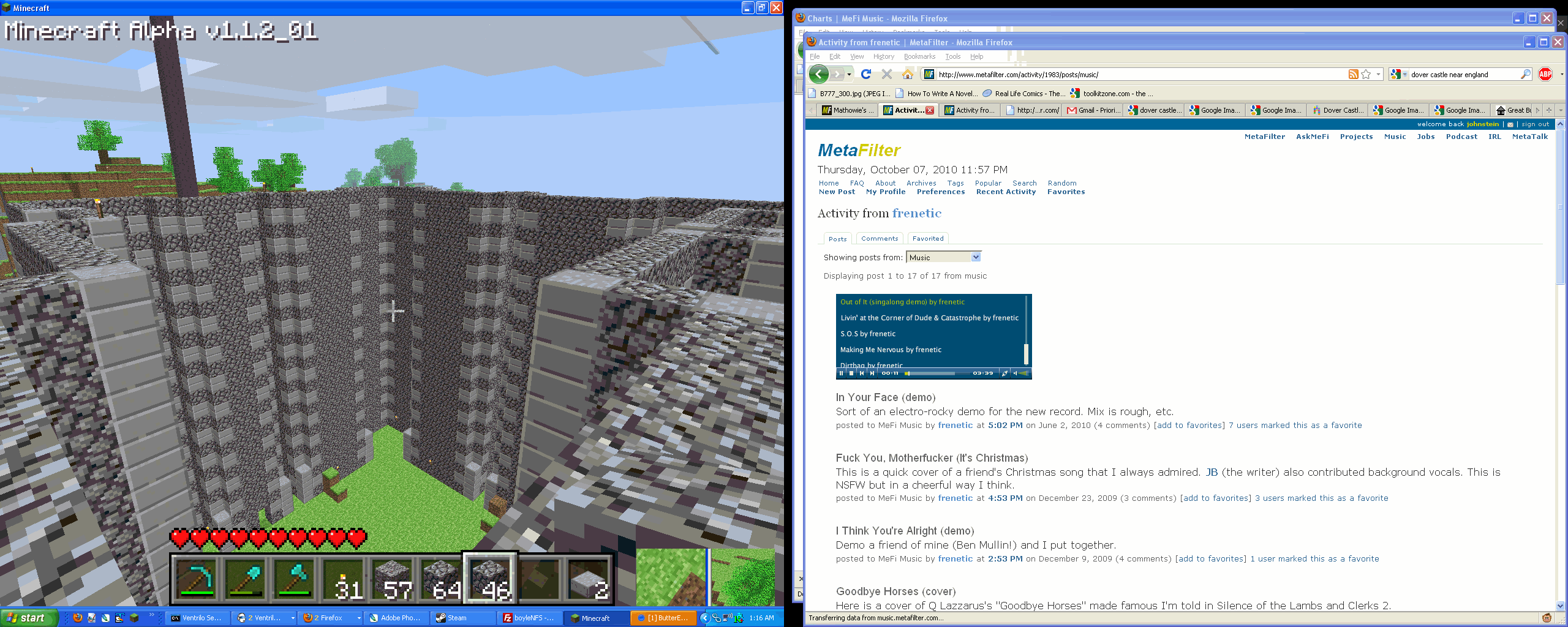Click the Adblock Plus ABP icon
Viewport: 1568px width, 627px height.
point(1545,74)
